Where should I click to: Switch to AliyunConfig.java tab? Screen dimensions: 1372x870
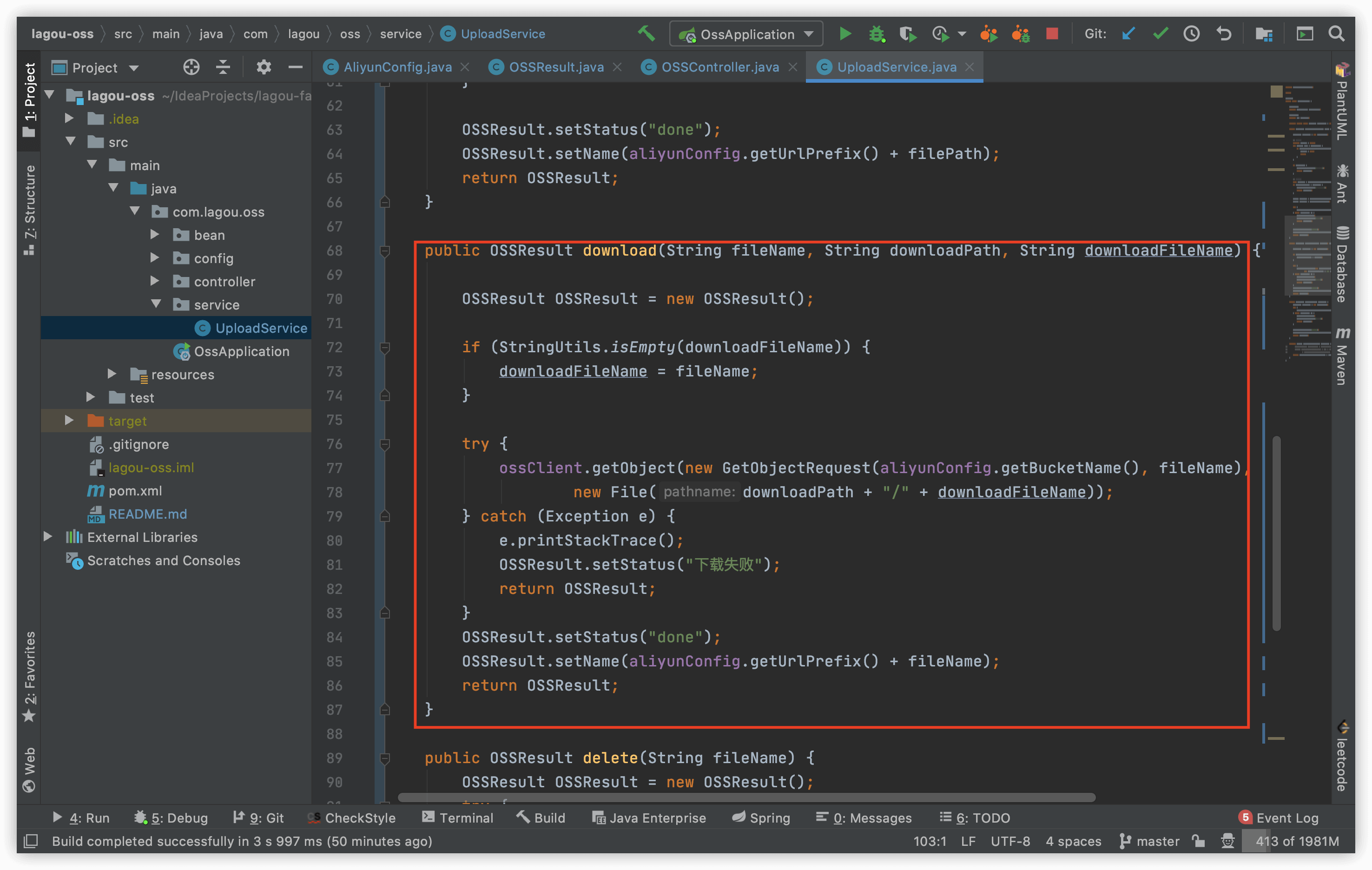pyautogui.click(x=397, y=66)
